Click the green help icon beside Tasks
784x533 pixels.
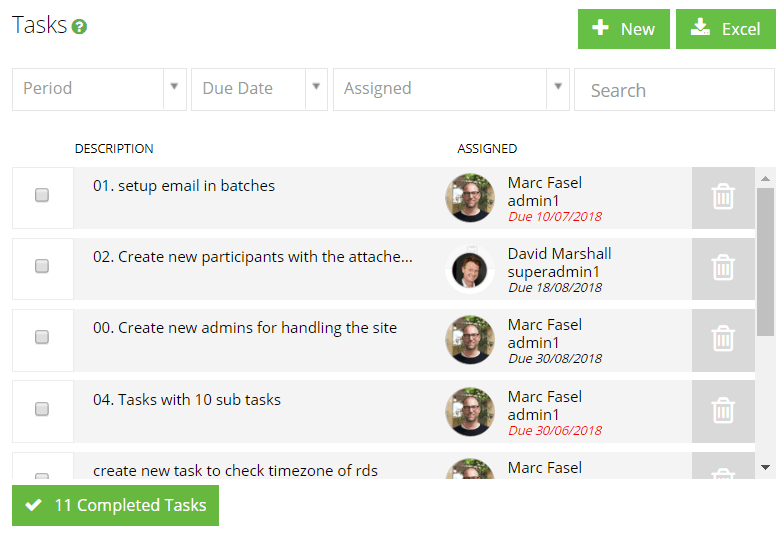click(x=79, y=26)
